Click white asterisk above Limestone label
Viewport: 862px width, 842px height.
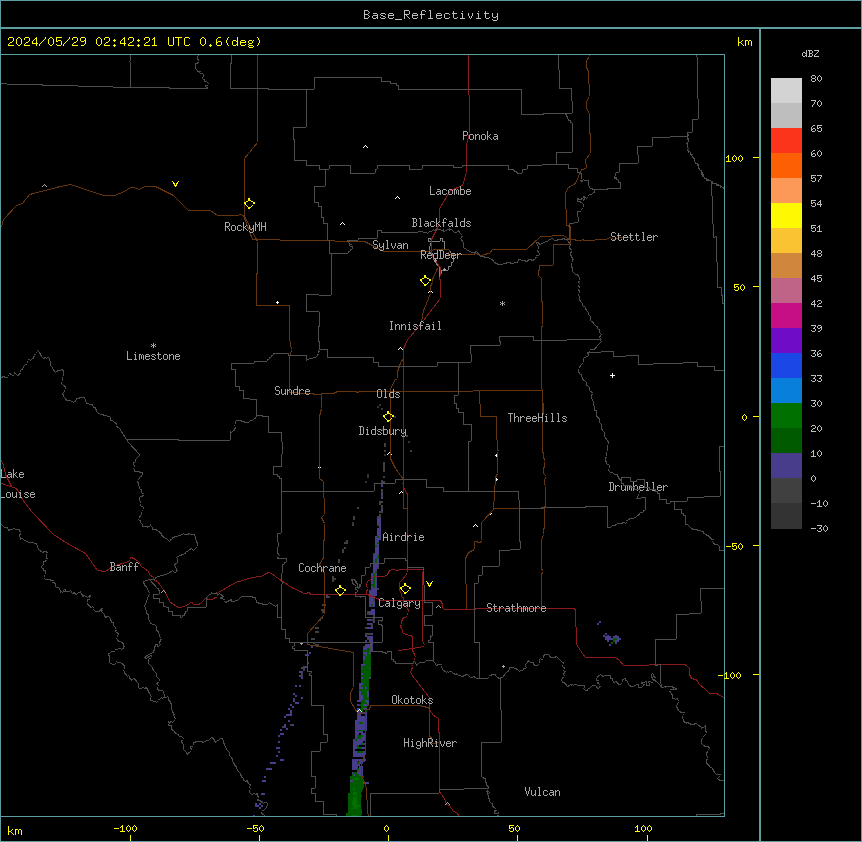(153, 346)
